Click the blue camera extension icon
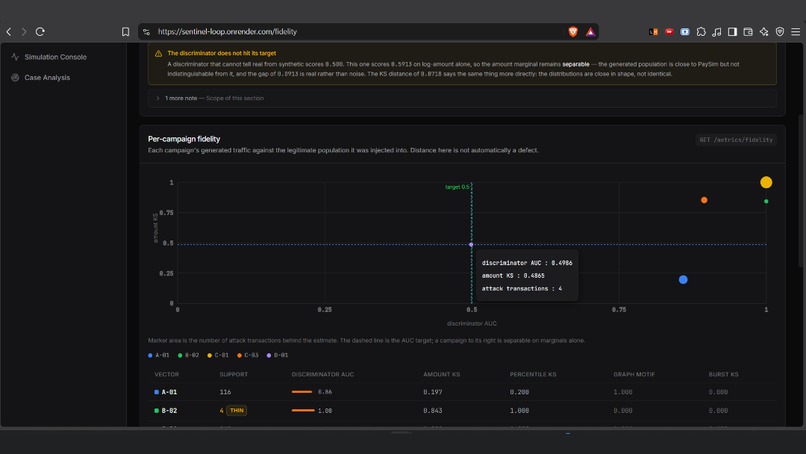The width and height of the screenshot is (806, 454). (x=685, y=32)
